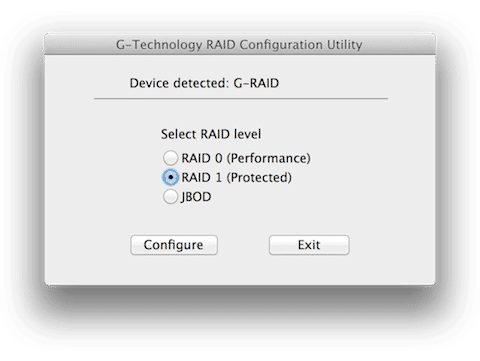Click the JBOD label text
This screenshot has width=480, height=361.
point(196,197)
